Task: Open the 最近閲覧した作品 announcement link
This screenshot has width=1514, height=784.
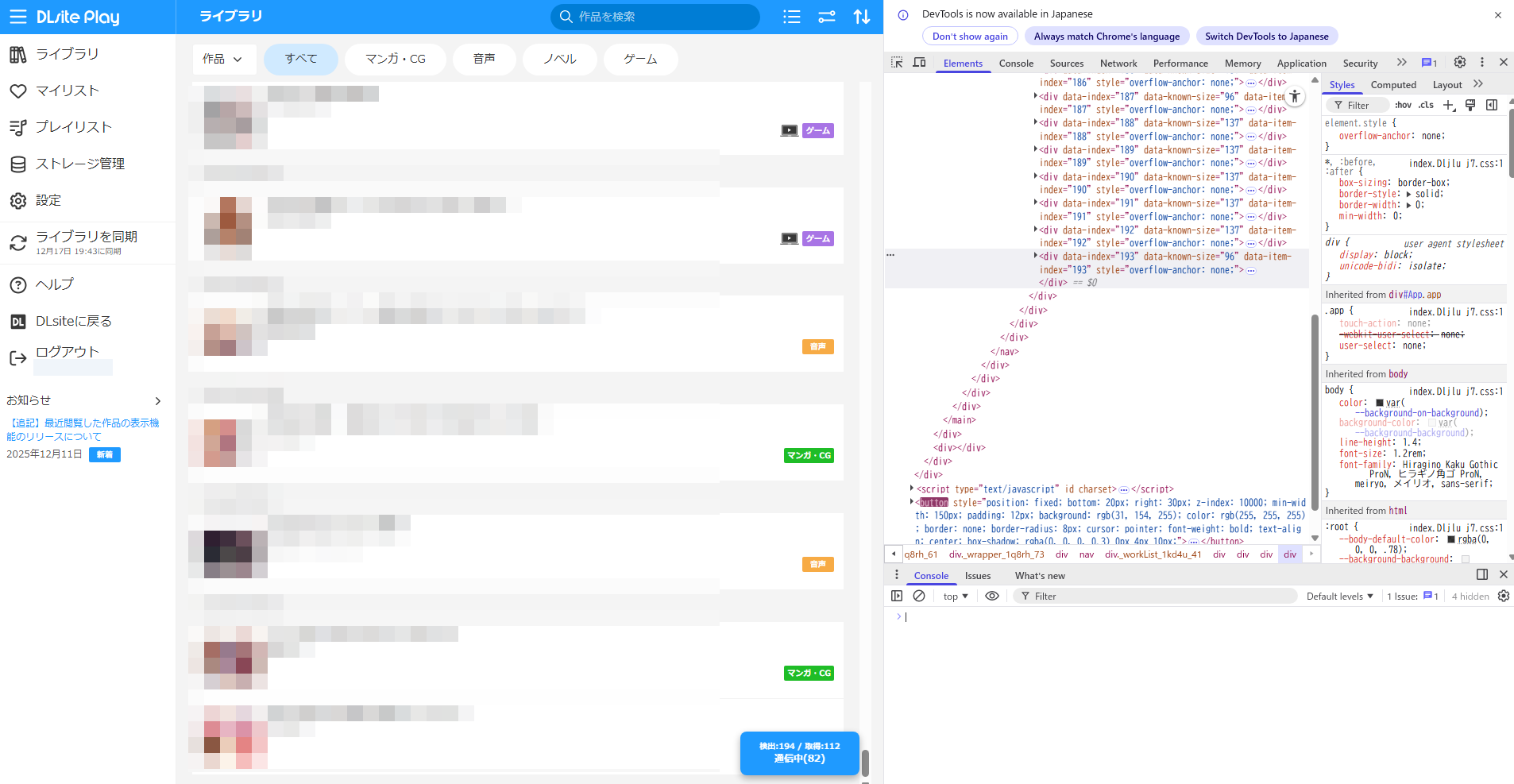Action: pyautogui.click(x=83, y=430)
